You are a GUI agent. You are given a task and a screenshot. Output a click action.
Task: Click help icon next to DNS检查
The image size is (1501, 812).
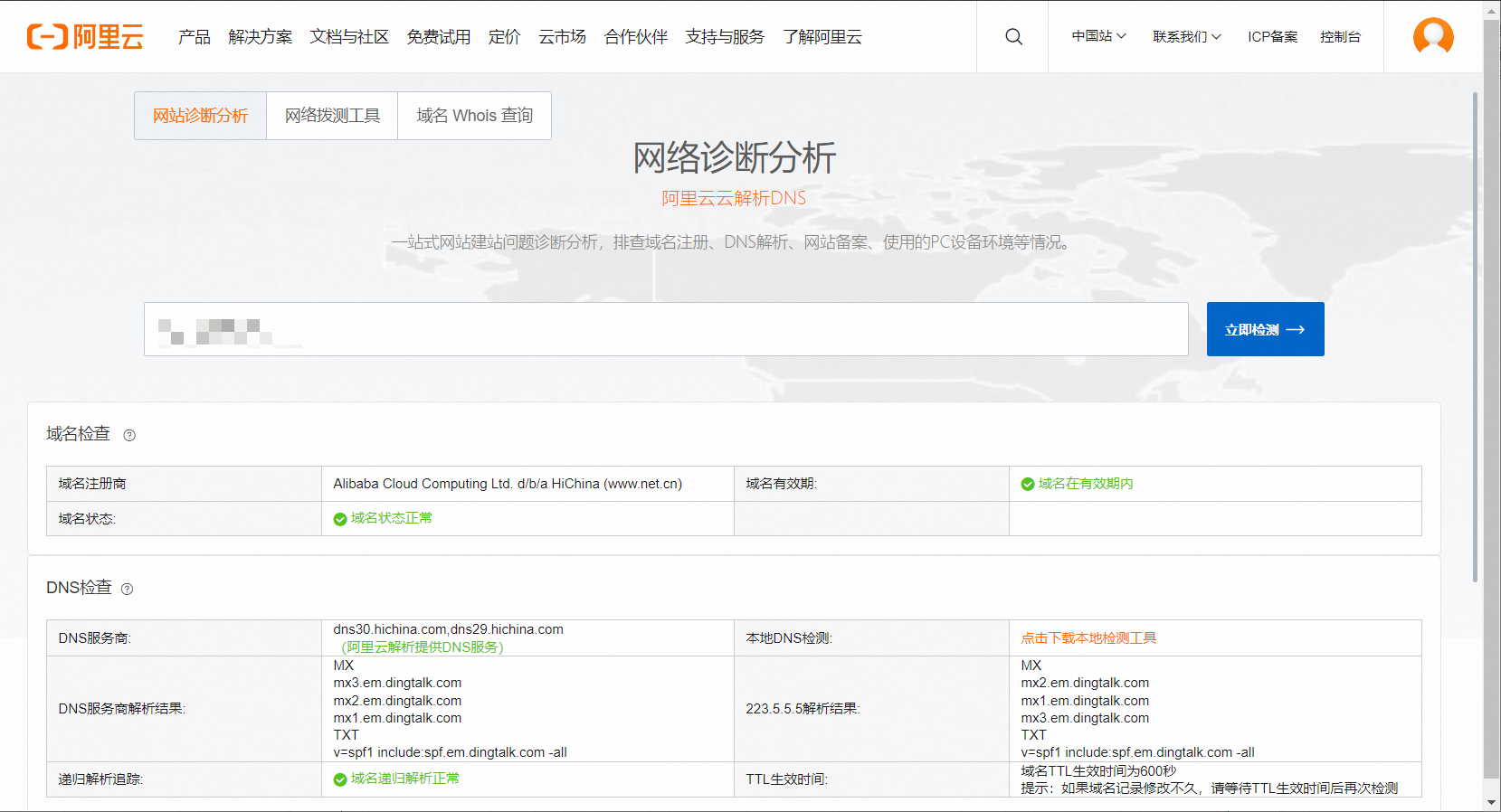click(x=127, y=589)
